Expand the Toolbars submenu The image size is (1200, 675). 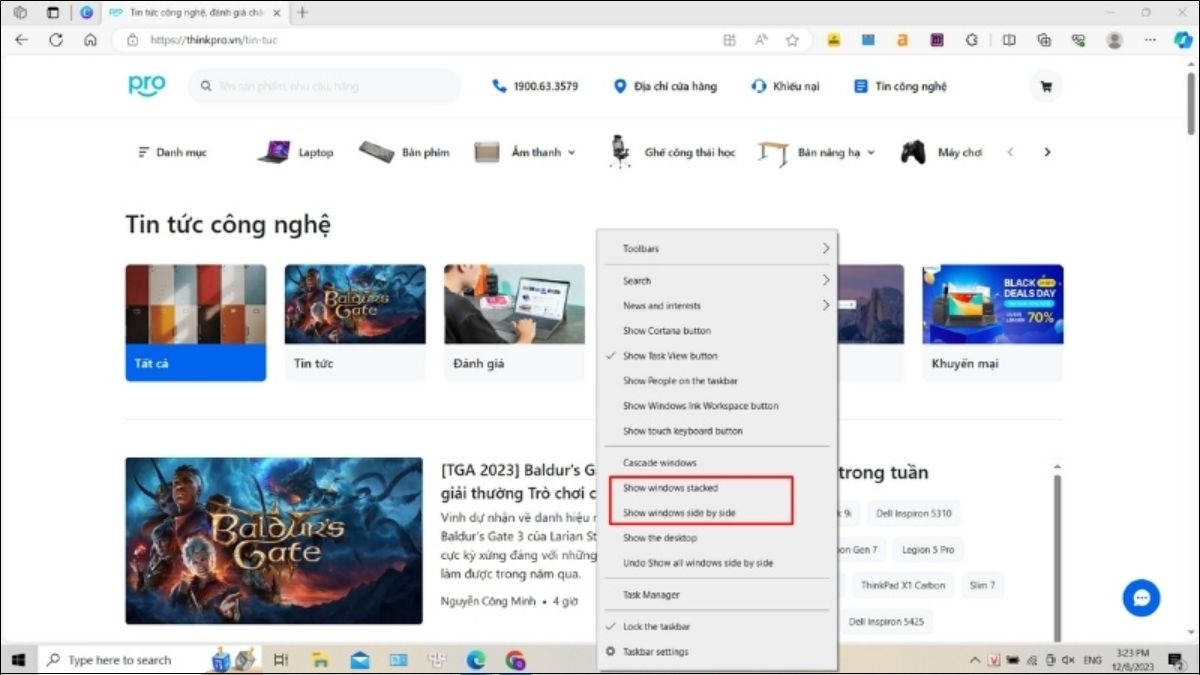click(x=716, y=248)
